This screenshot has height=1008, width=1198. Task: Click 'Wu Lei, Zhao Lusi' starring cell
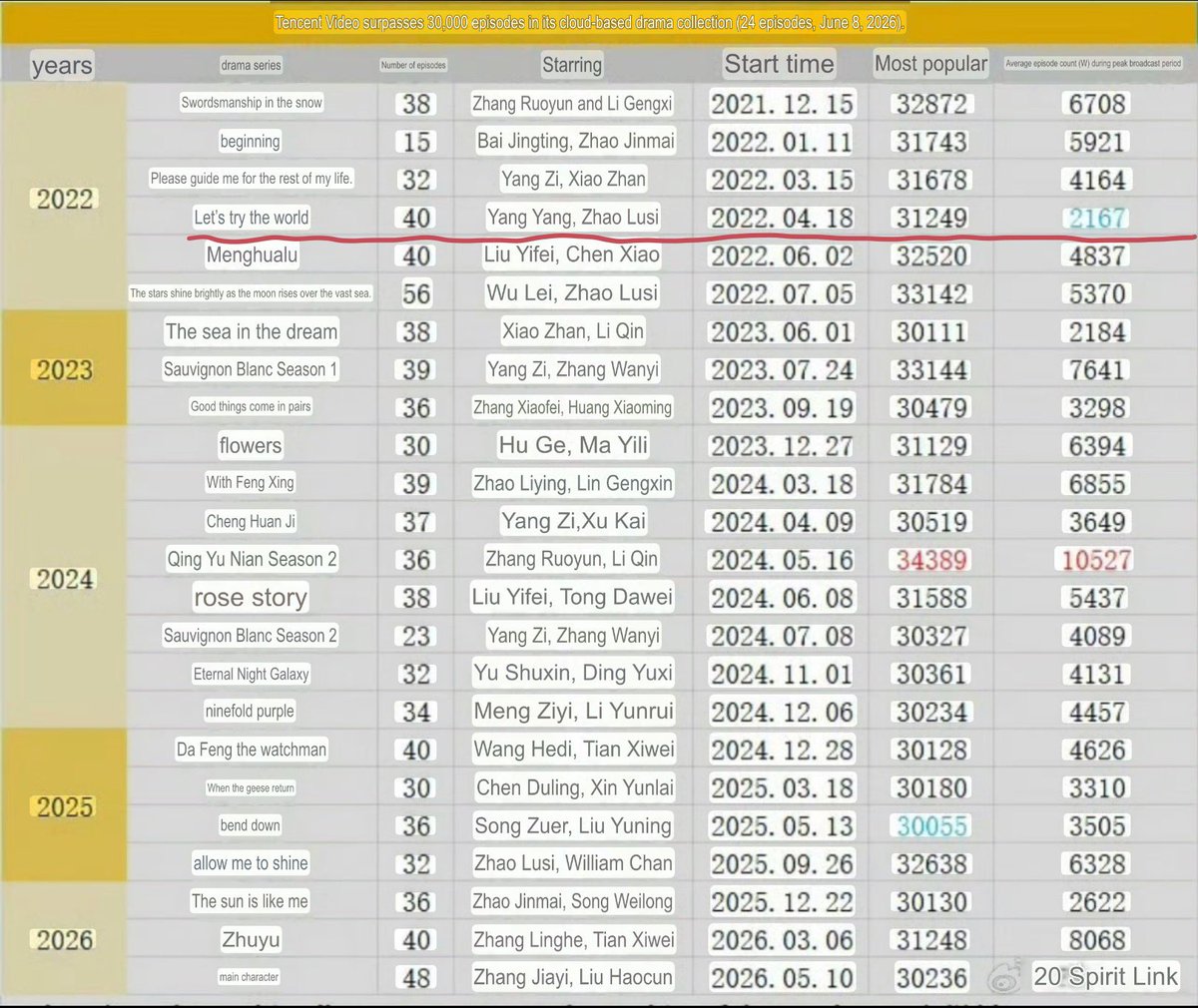click(x=572, y=293)
